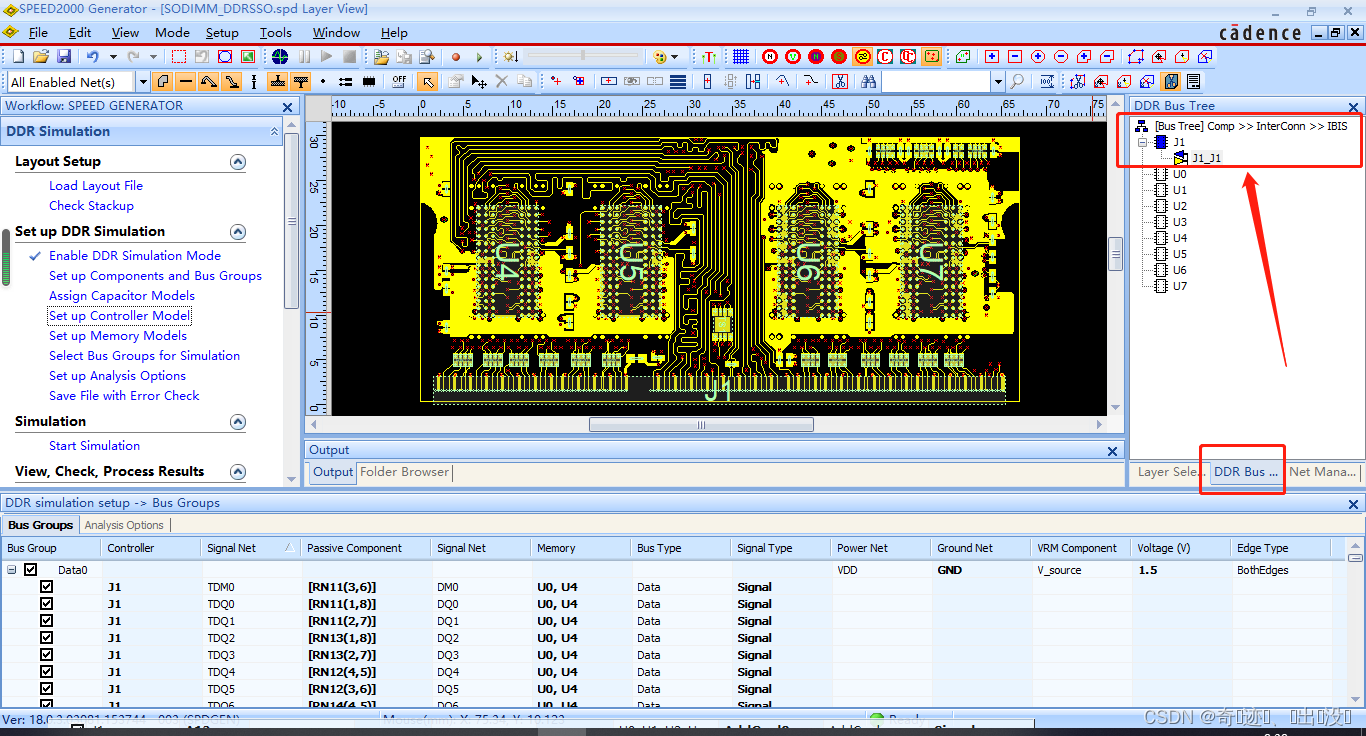The width and height of the screenshot is (1366, 736).
Task: Click the Start Simulation link
Action: tap(94, 446)
